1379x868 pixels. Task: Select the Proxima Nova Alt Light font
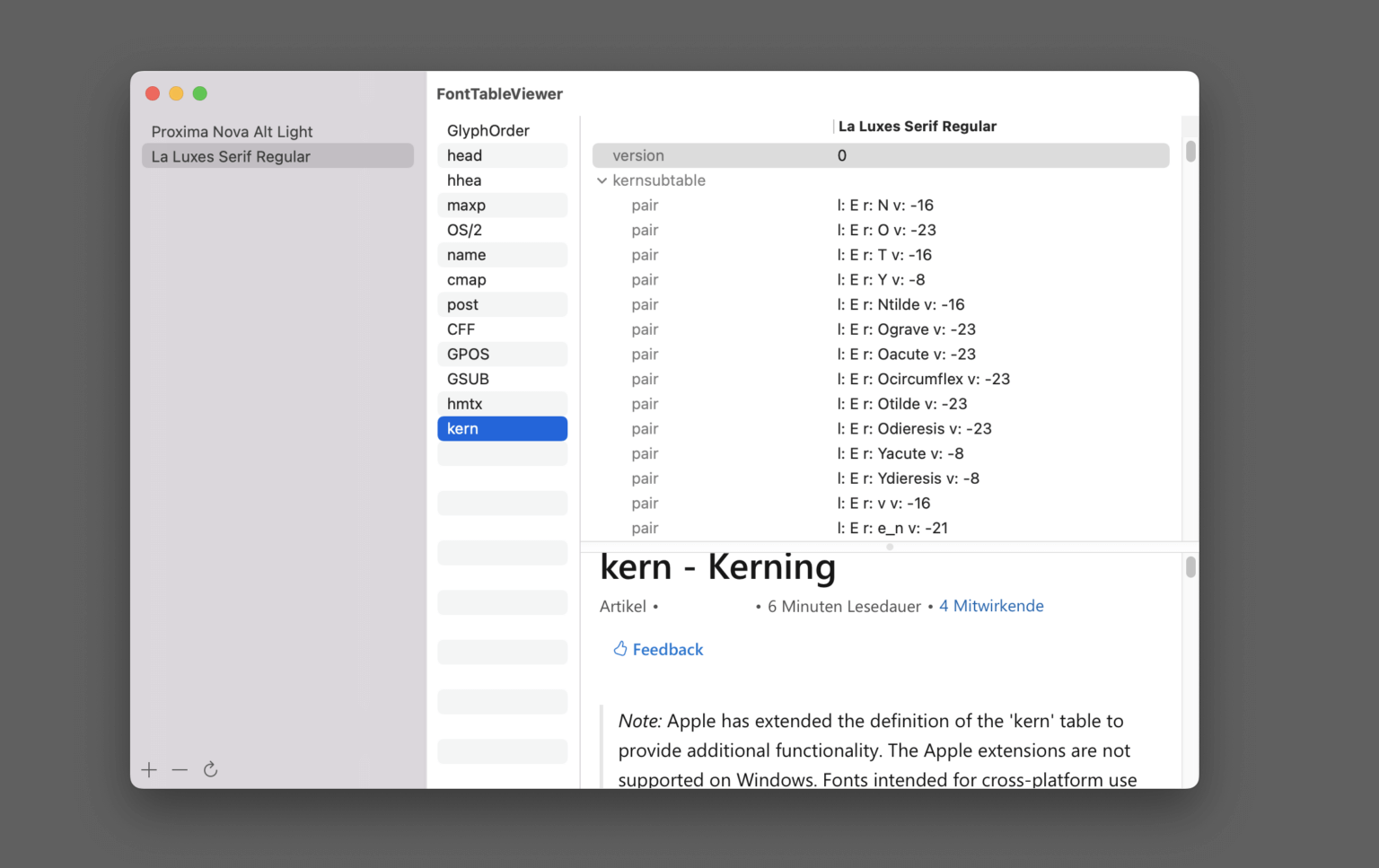point(232,131)
